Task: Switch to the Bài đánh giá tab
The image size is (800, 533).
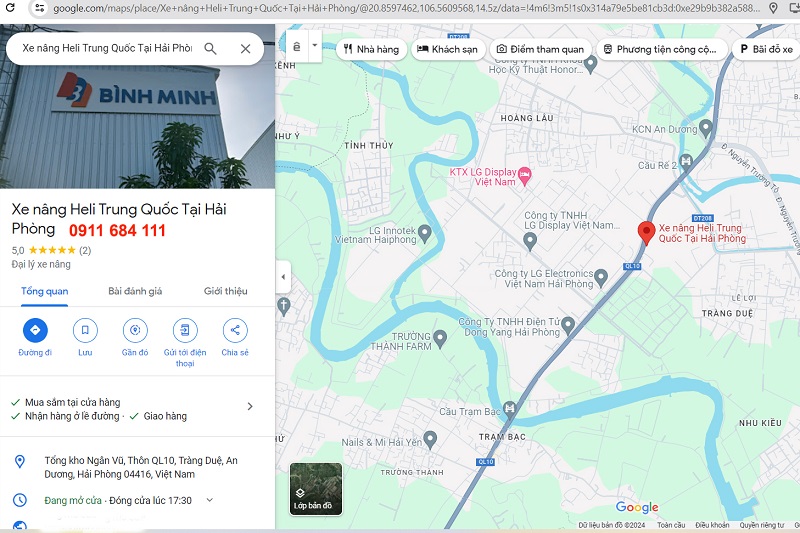Action: pyautogui.click(x=135, y=291)
